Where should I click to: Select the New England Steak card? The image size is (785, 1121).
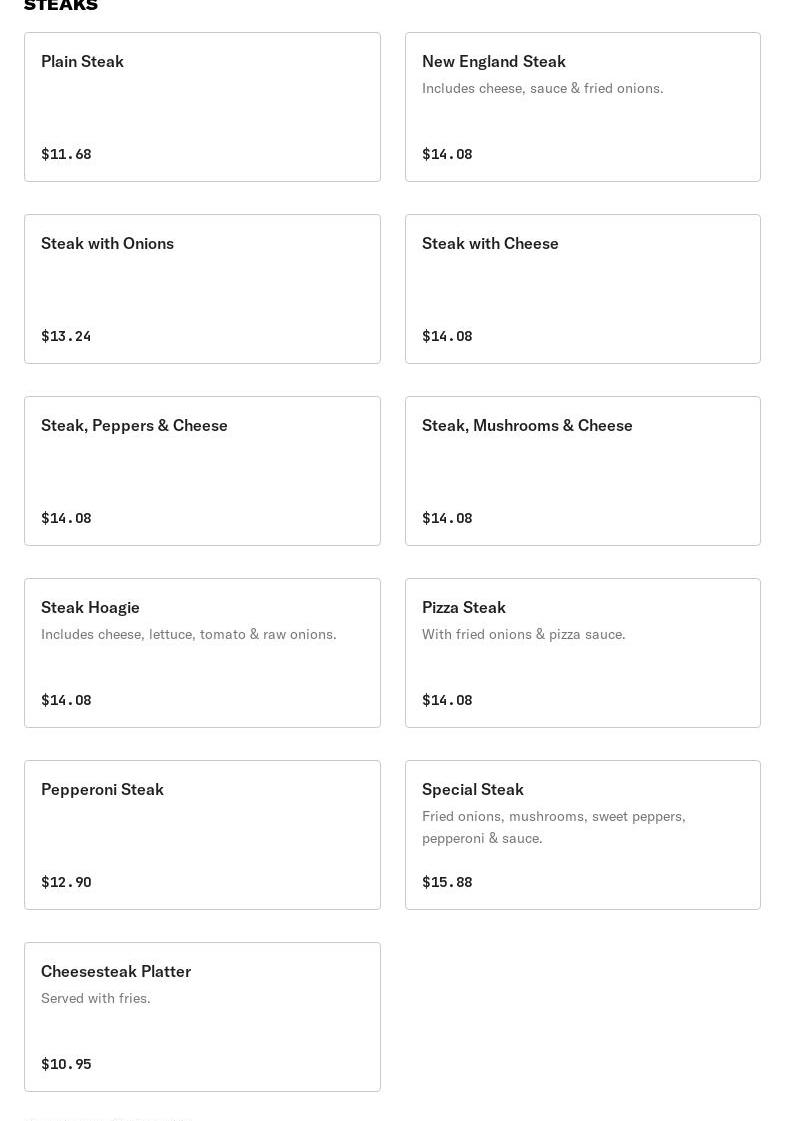pos(583,107)
